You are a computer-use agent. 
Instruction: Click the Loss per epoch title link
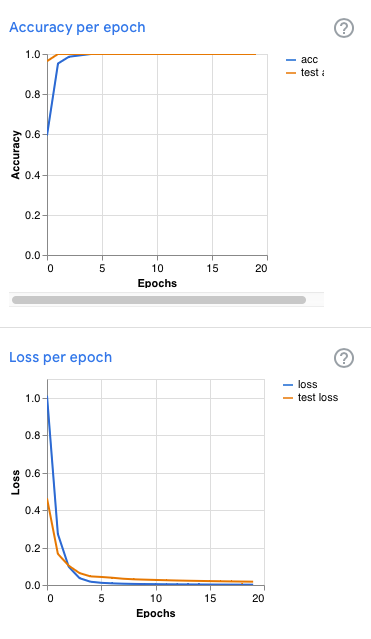pyautogui.click(x=60, y=357)
